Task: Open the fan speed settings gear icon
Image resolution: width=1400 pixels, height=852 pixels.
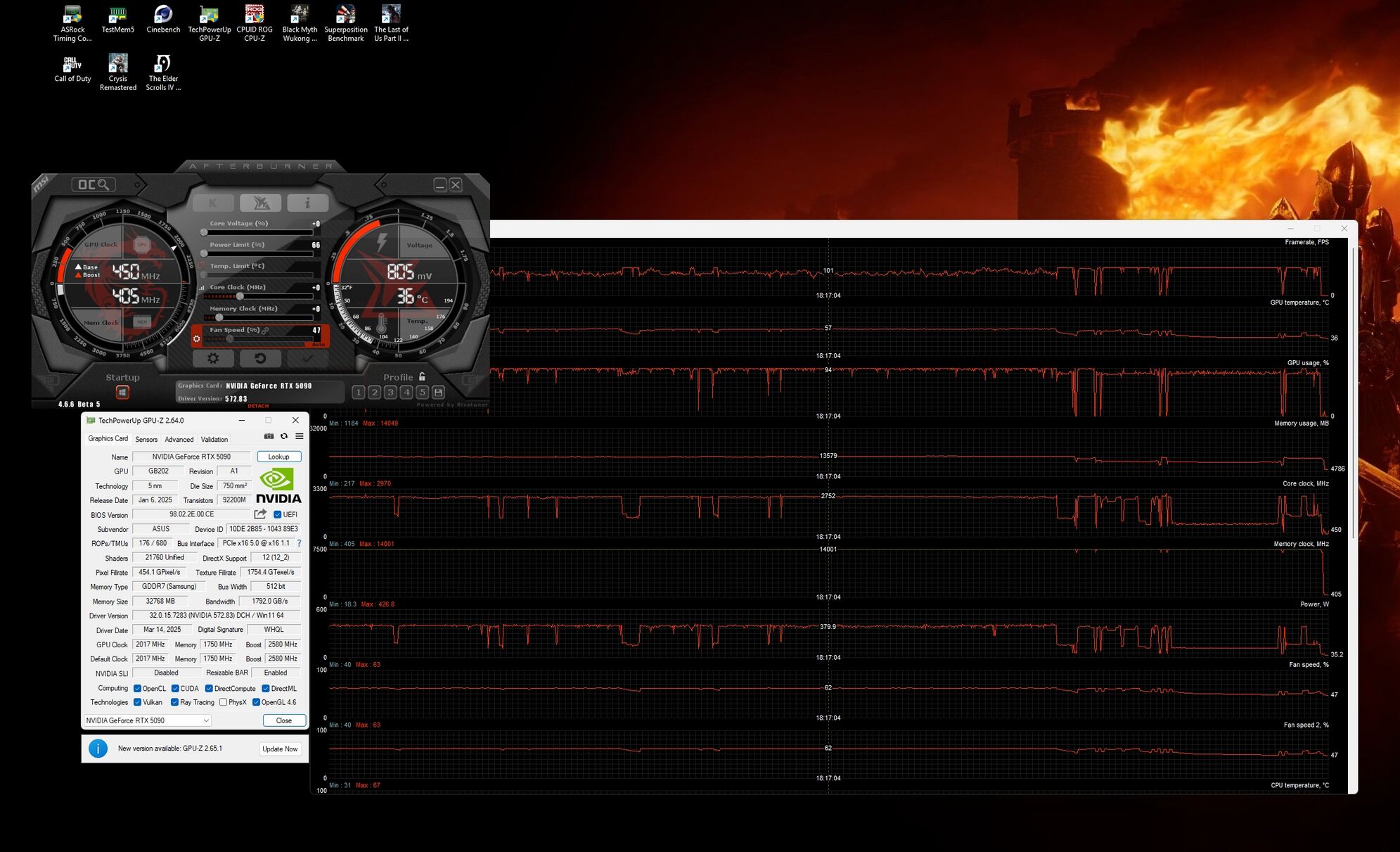Action: click(197, 338)
